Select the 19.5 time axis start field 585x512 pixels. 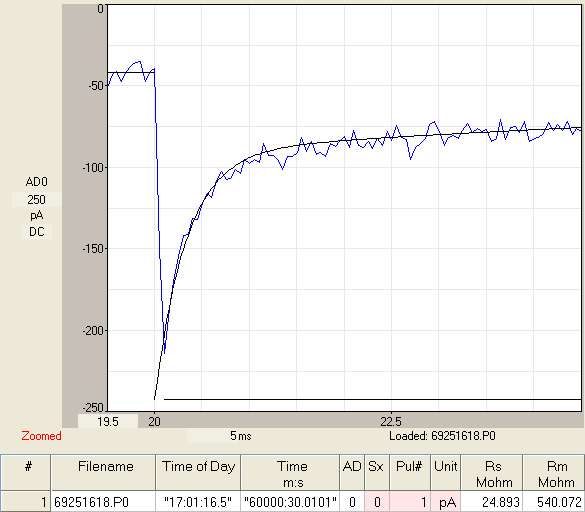(108, 421)
